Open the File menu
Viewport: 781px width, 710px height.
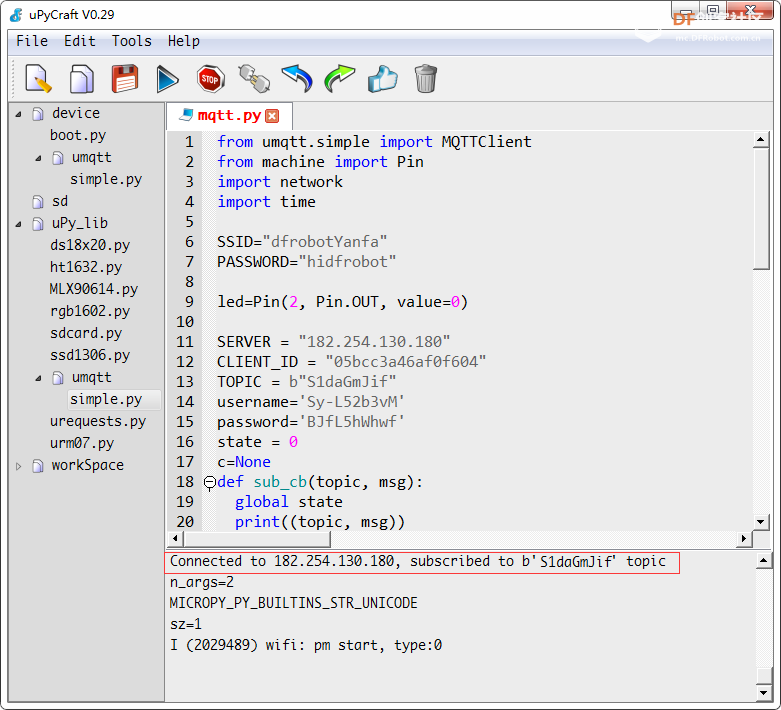(32, 41)
